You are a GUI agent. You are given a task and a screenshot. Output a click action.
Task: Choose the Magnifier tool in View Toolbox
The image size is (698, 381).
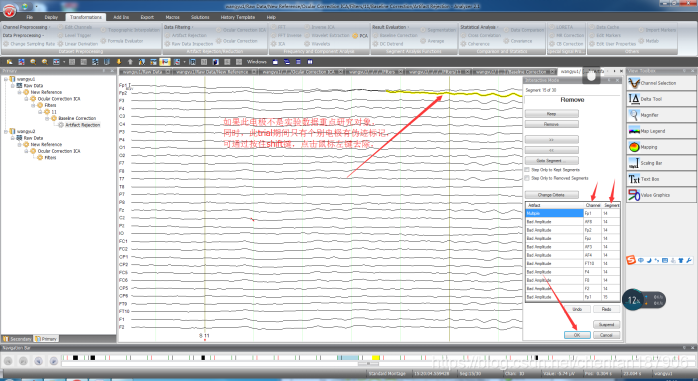point(661,115)
